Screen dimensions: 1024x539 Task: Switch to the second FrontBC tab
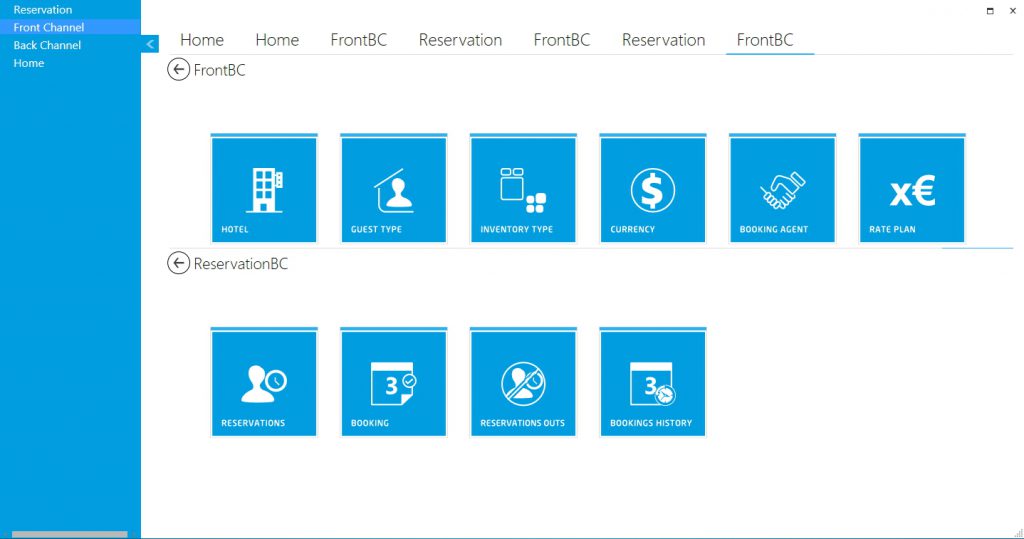[x=562, y=40]
